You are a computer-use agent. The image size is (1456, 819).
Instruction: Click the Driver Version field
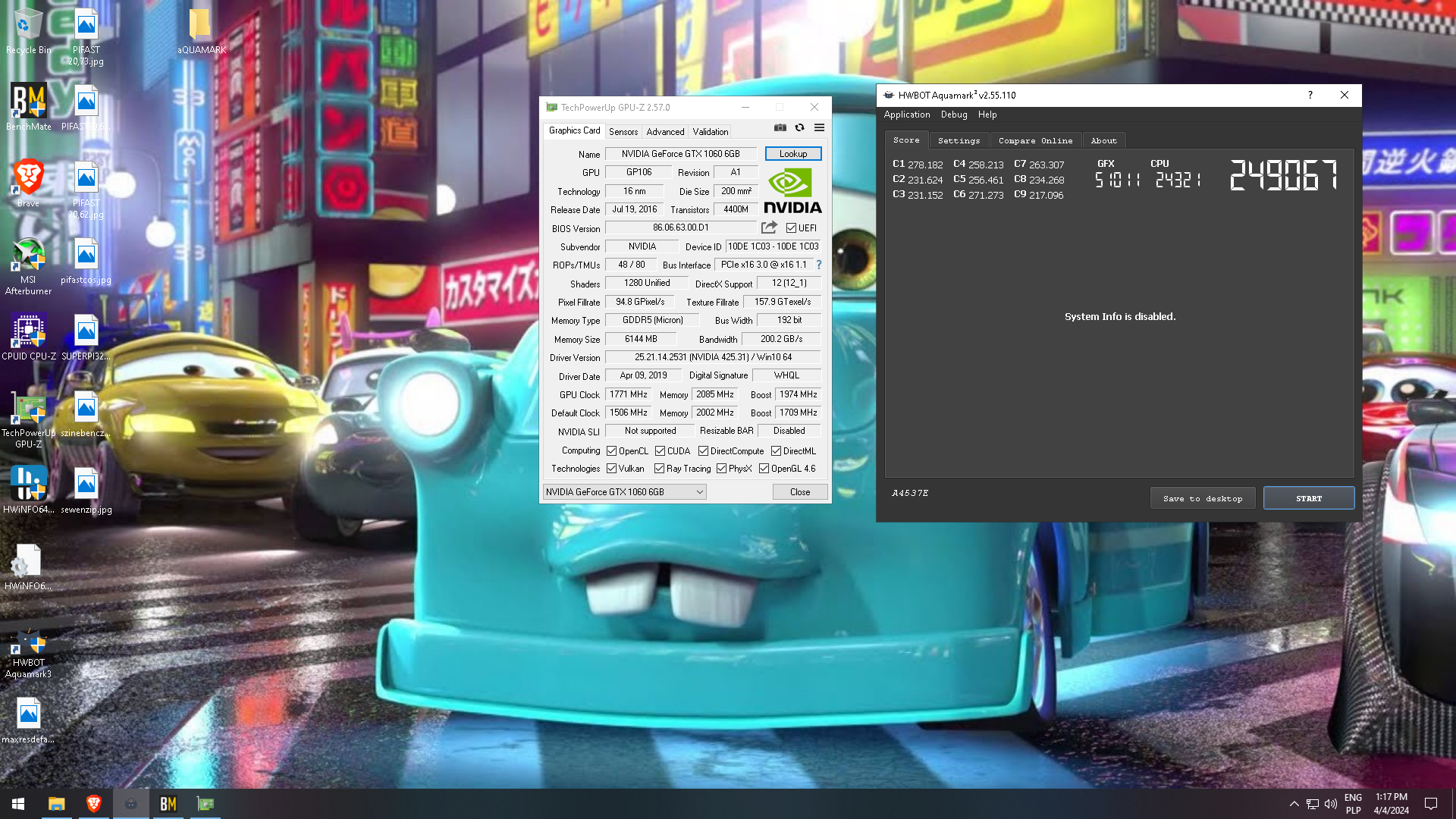(713, 357)
